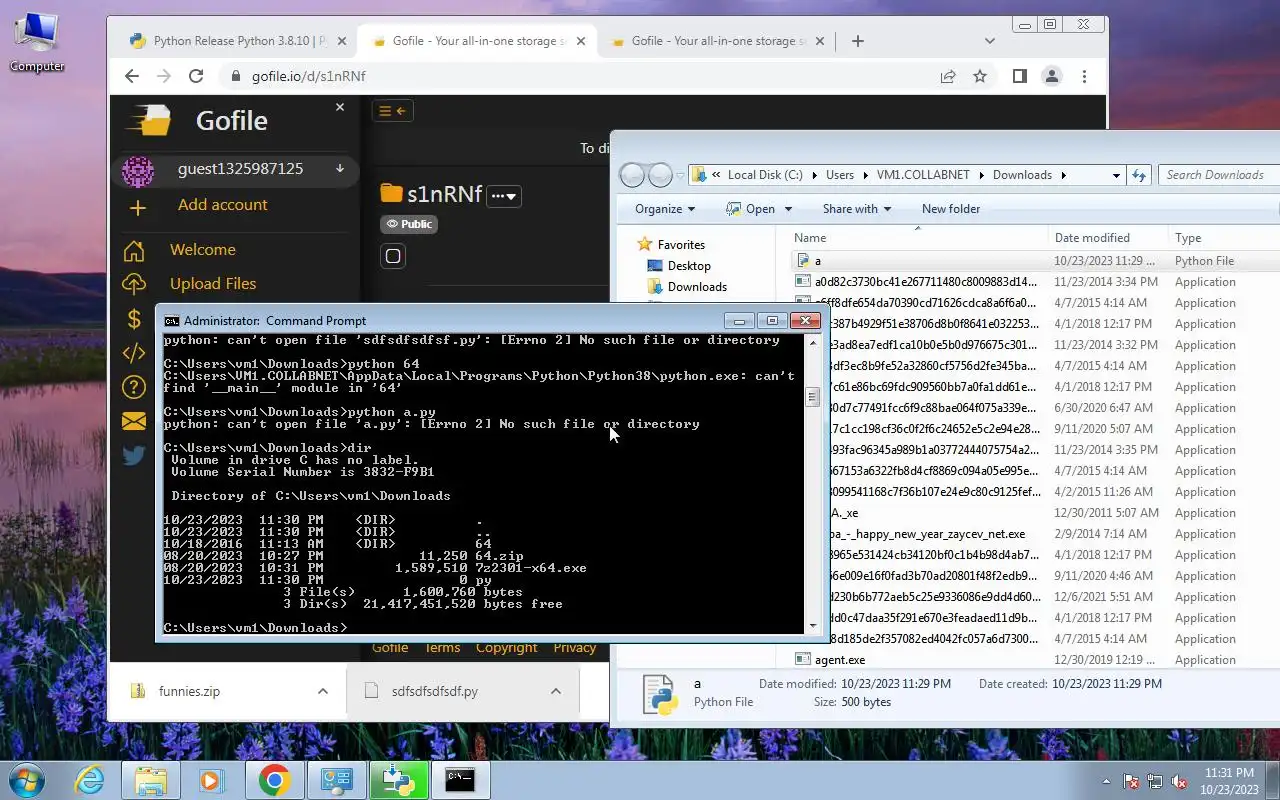This screenshot has height=800, width=1280.
Task: Open the Computer desktop icon
Action: tap(37, 42)
